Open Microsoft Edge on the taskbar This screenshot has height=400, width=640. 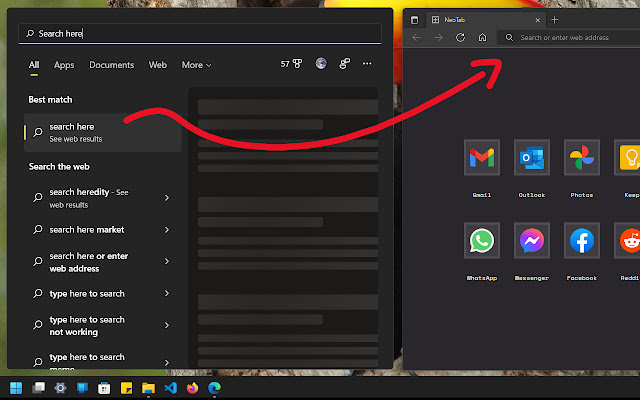(214, 388)
